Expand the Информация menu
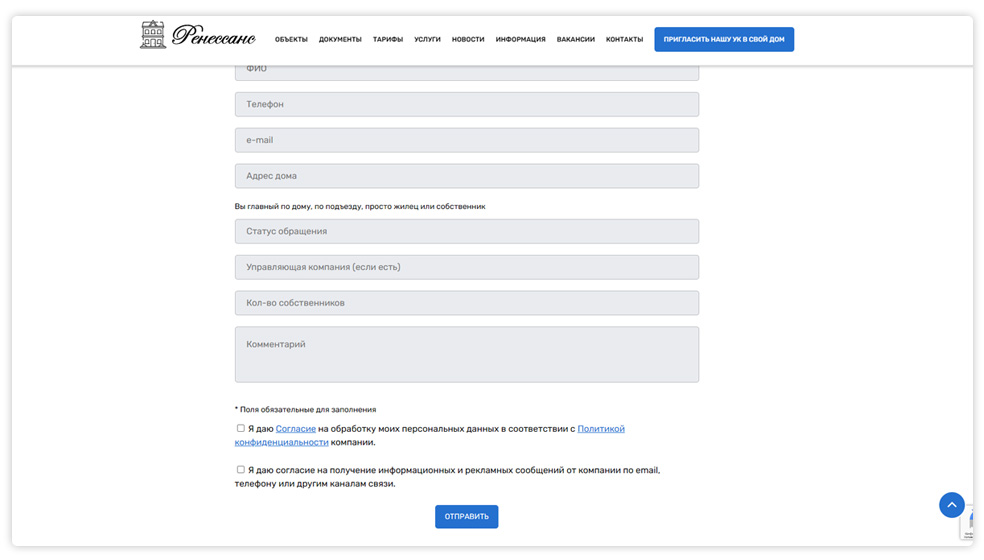This screenshot has height=560, width=984. click(520, 40)
